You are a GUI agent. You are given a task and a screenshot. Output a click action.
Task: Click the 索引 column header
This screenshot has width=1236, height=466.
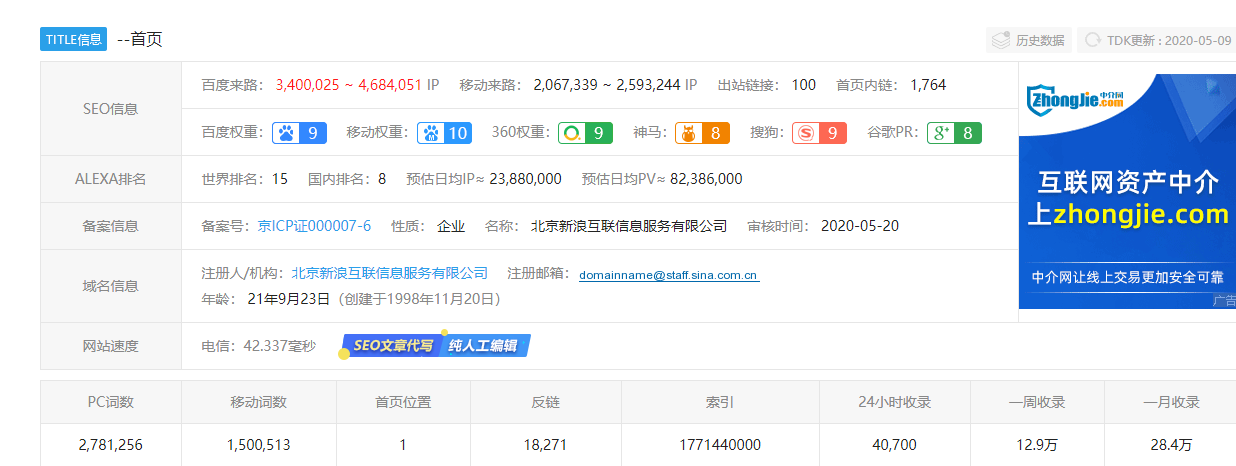720,402
